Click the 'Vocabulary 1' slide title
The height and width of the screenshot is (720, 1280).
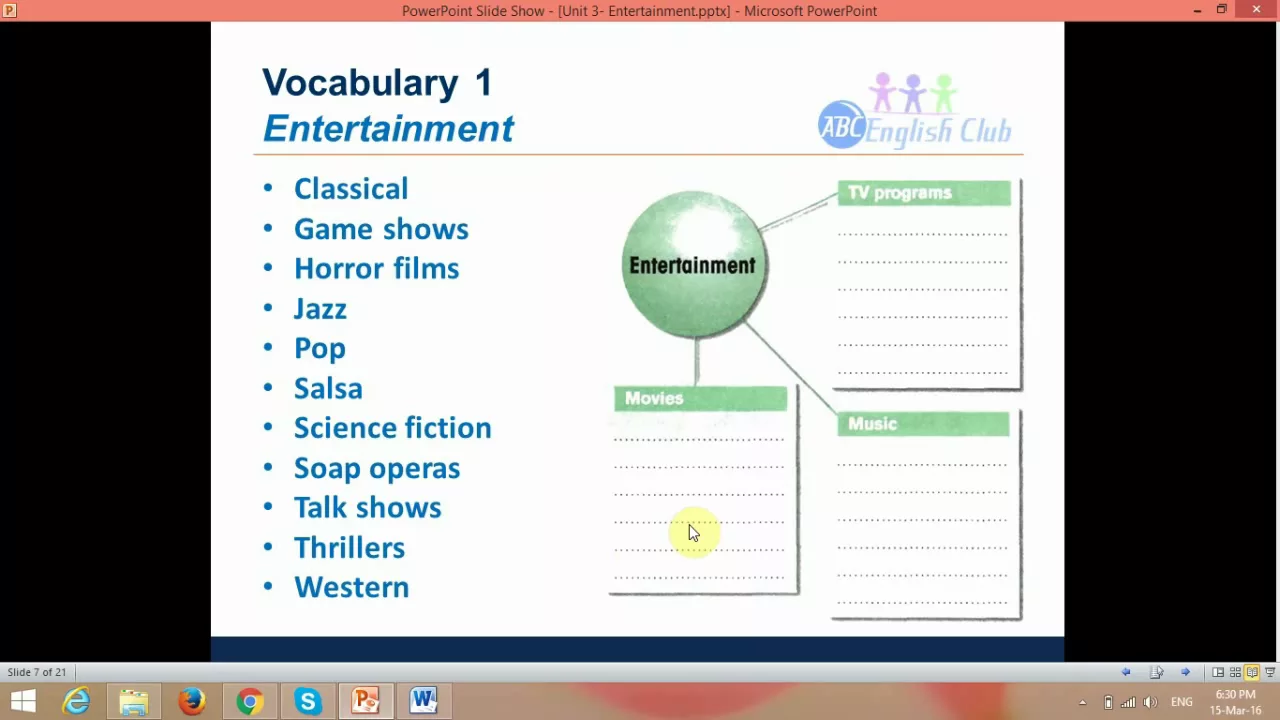tap(377, 82)
